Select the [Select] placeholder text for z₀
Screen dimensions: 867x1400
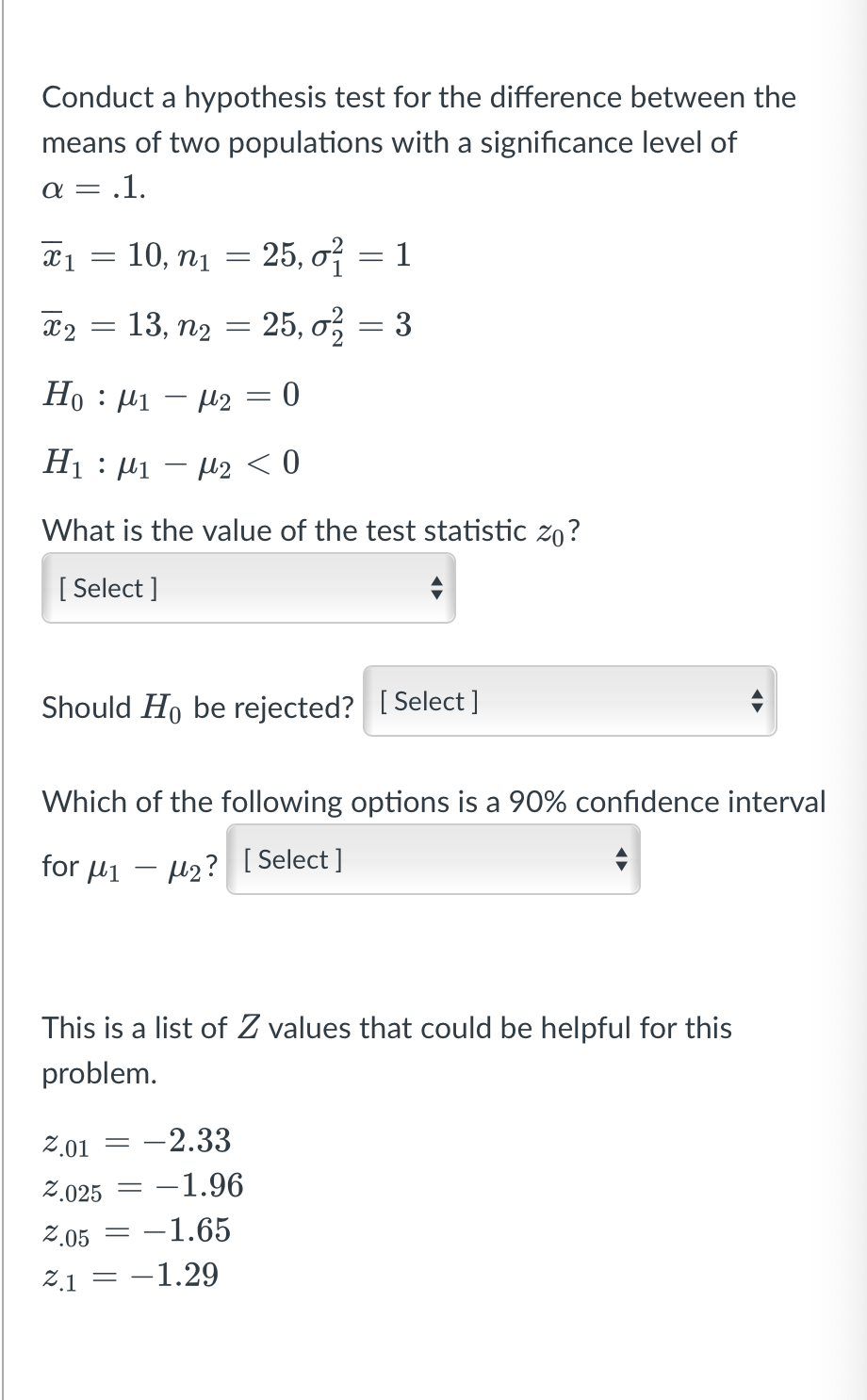(x=106, y=588)
